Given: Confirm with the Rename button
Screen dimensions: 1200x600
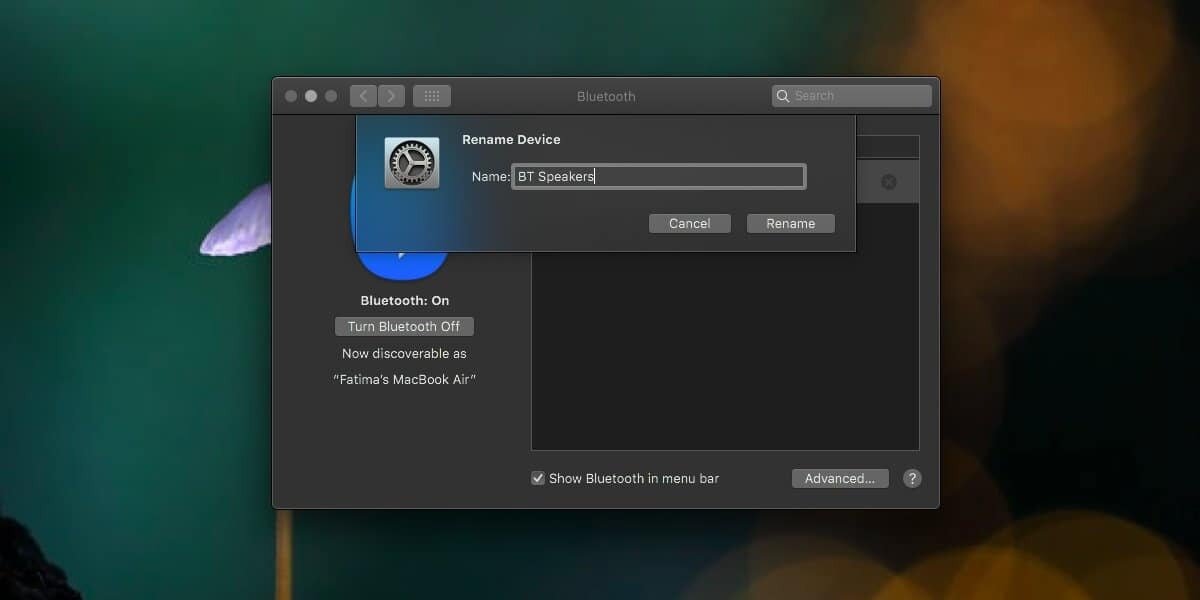Looking at the screenshot, I should 790,223.
